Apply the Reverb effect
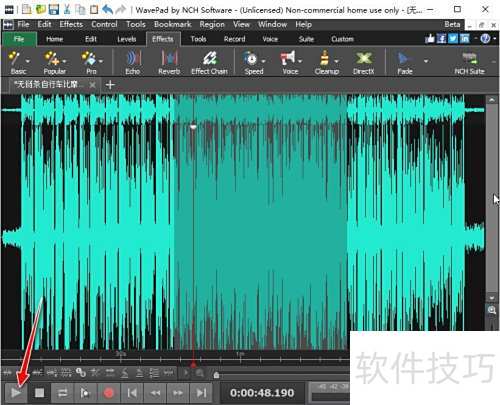500x405 pixels. (x=169, y=62)
